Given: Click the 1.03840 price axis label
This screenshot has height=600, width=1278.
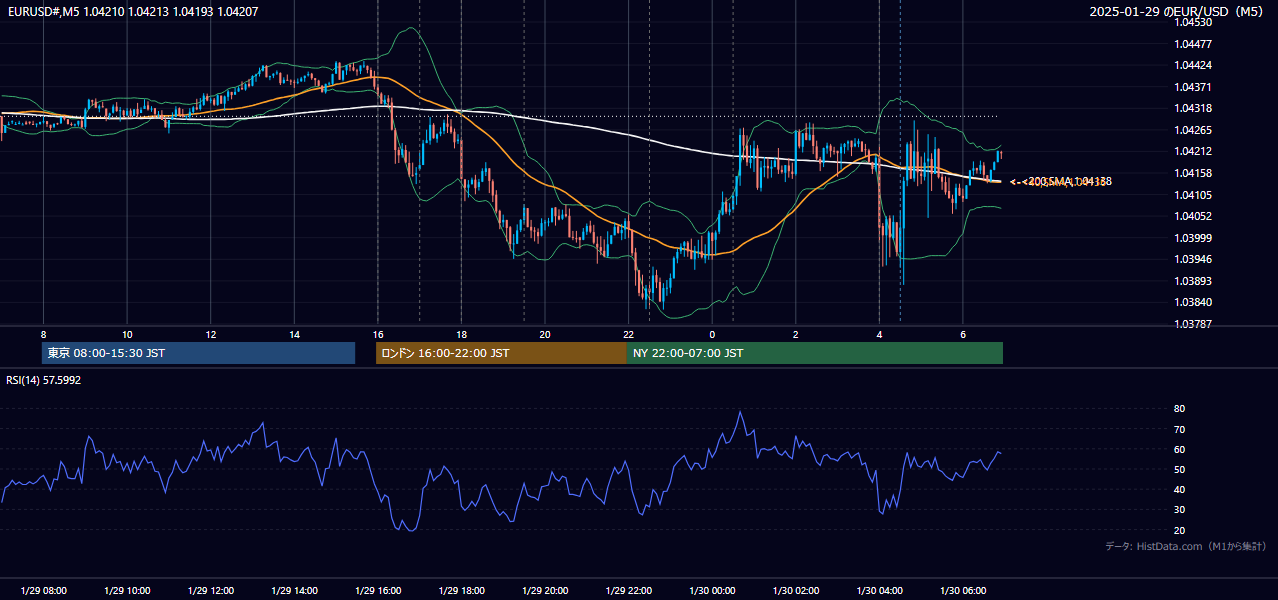Looking at the screenshot, I should coord(1194,302).
